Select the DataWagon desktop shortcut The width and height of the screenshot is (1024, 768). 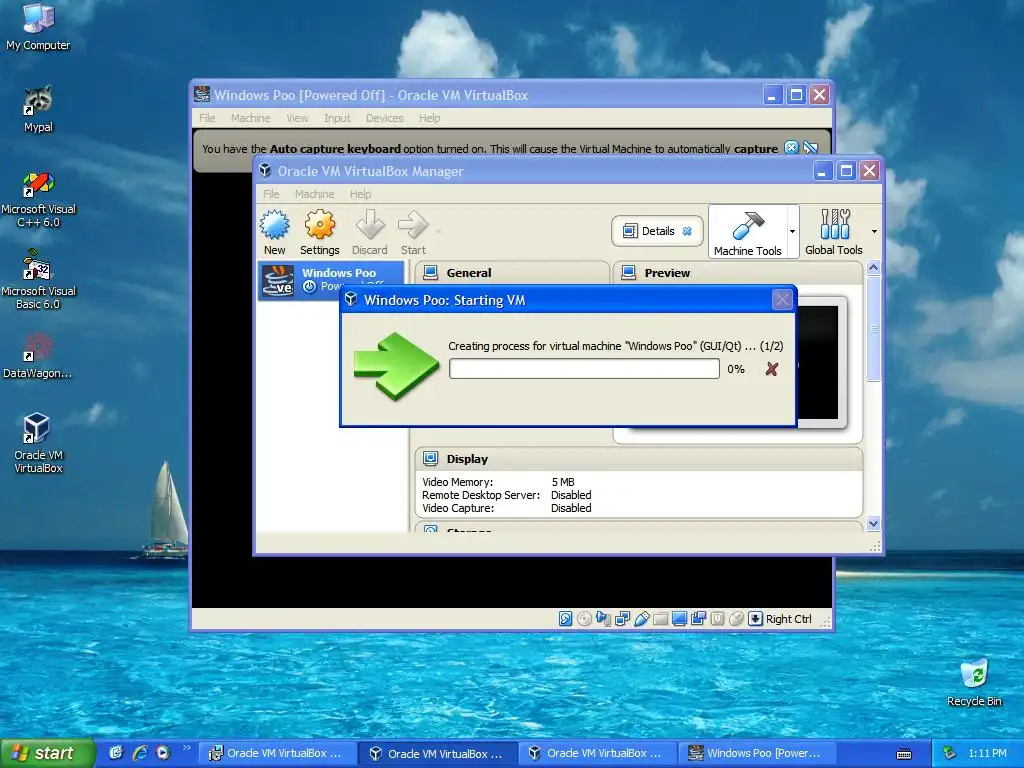click(38, 356)
